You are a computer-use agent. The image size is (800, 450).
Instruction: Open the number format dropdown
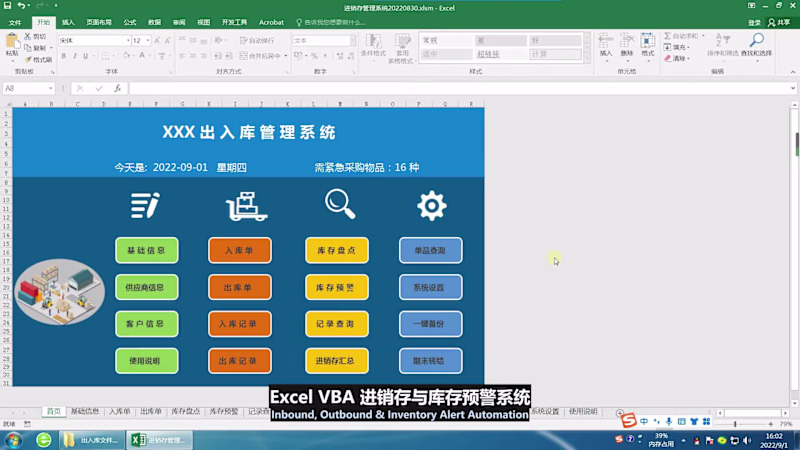353,40
